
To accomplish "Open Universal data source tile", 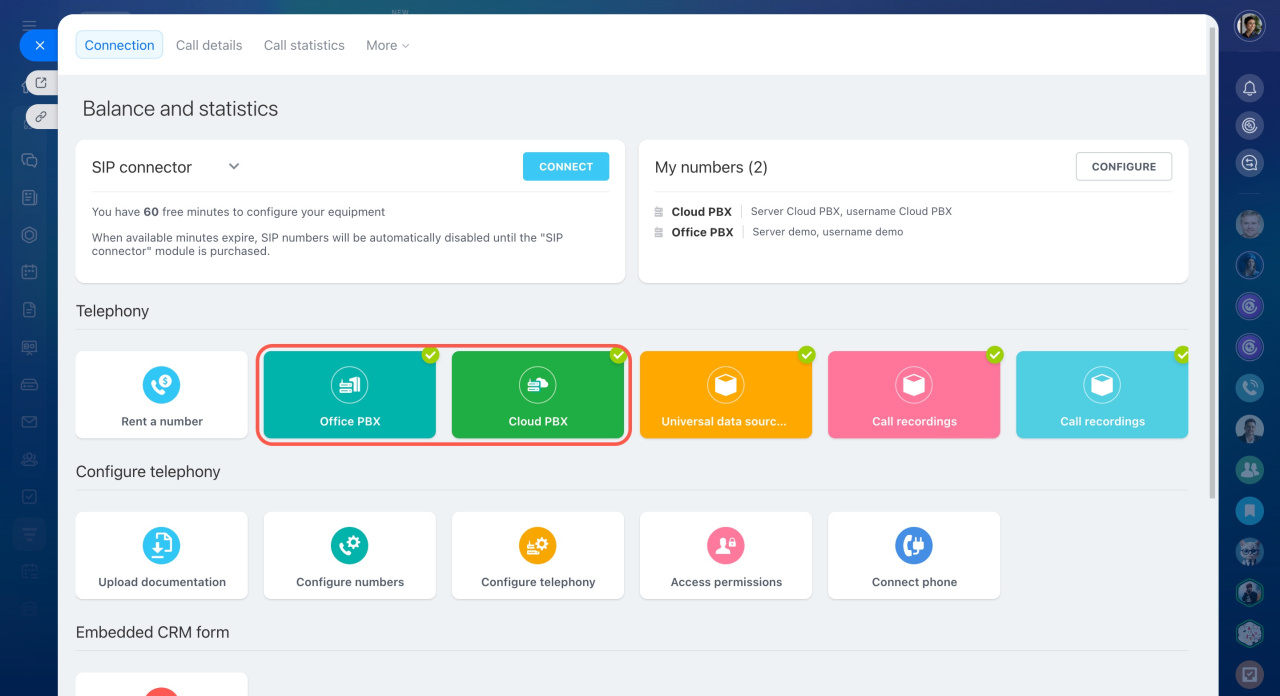I will click(x=726, y=395).
